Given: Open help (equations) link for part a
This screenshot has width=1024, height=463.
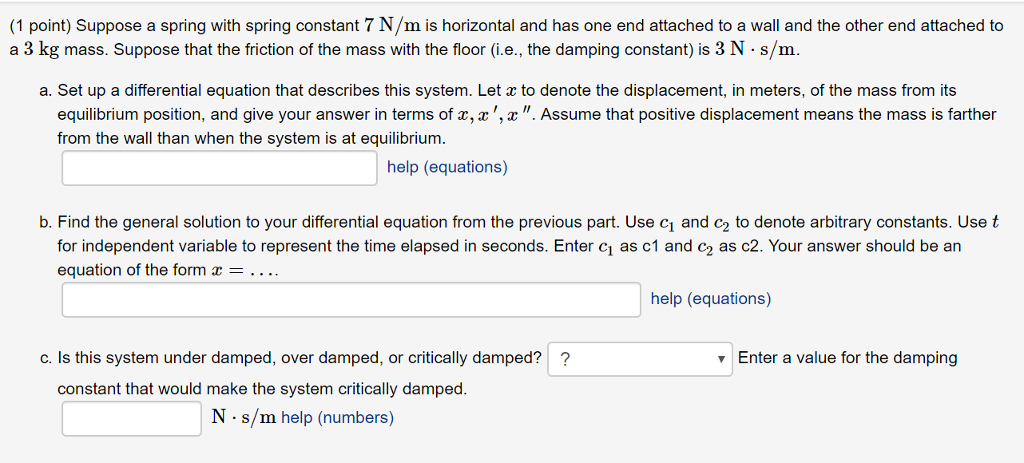Looking at the screenshot, I should click(x=447, y=167).
